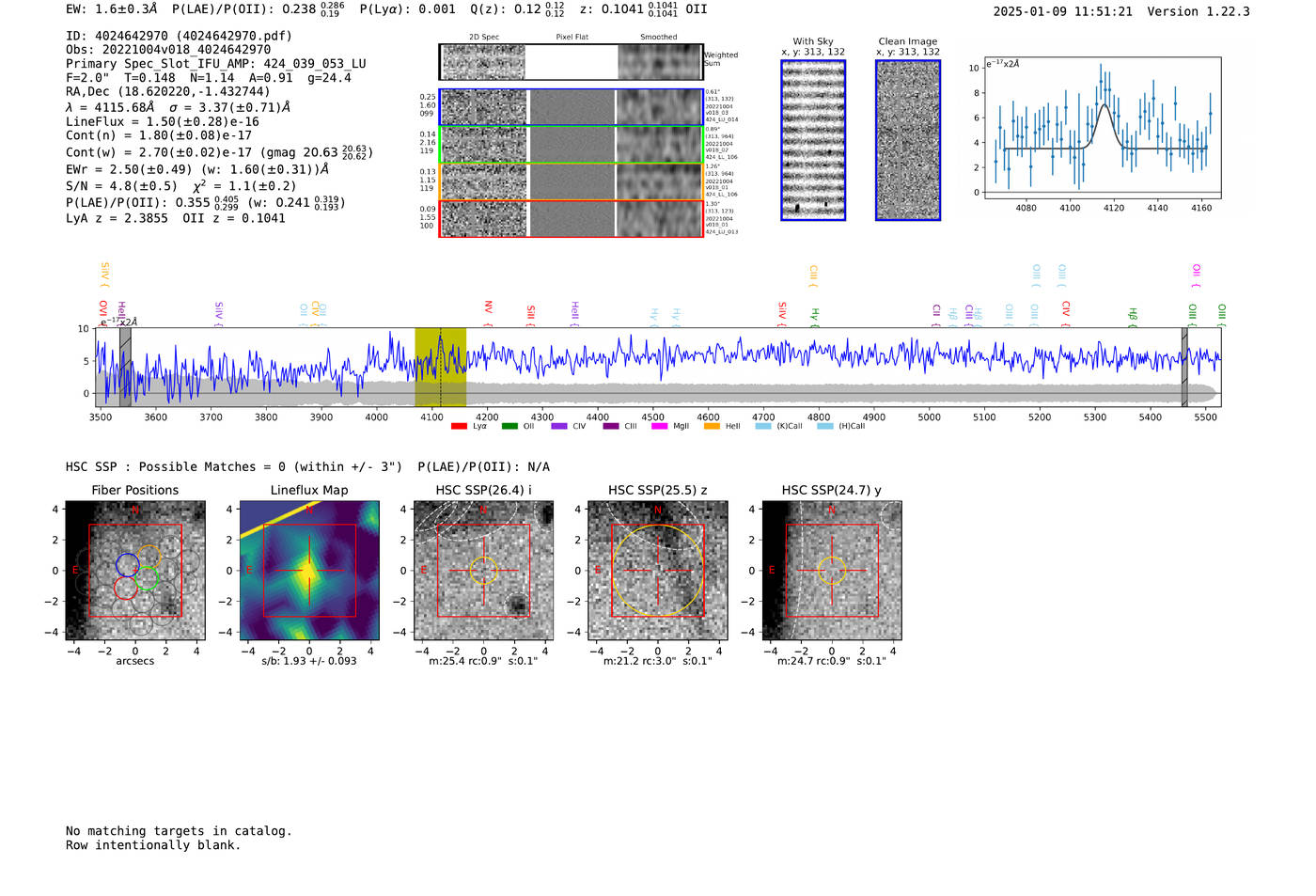Open the HSC SSP(24.7) y image
Image resolution: width=1316 pixels, height=896 pixels.
(831, 571)
